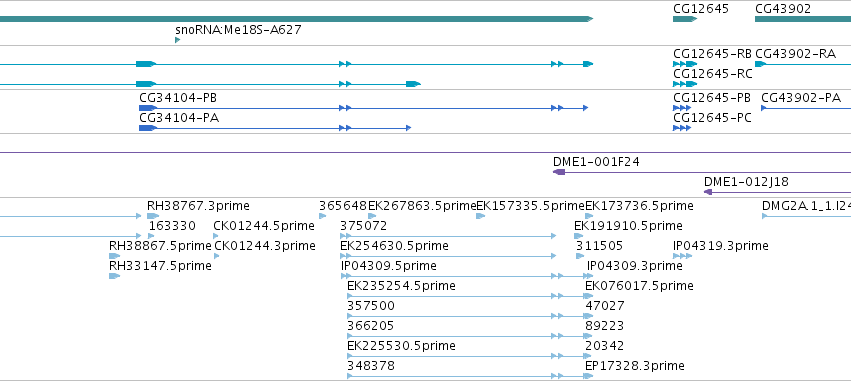Select the IP04319.3prime triple-arrow glyph
Viewport: 851px width, 381px height.
(683, 256)
